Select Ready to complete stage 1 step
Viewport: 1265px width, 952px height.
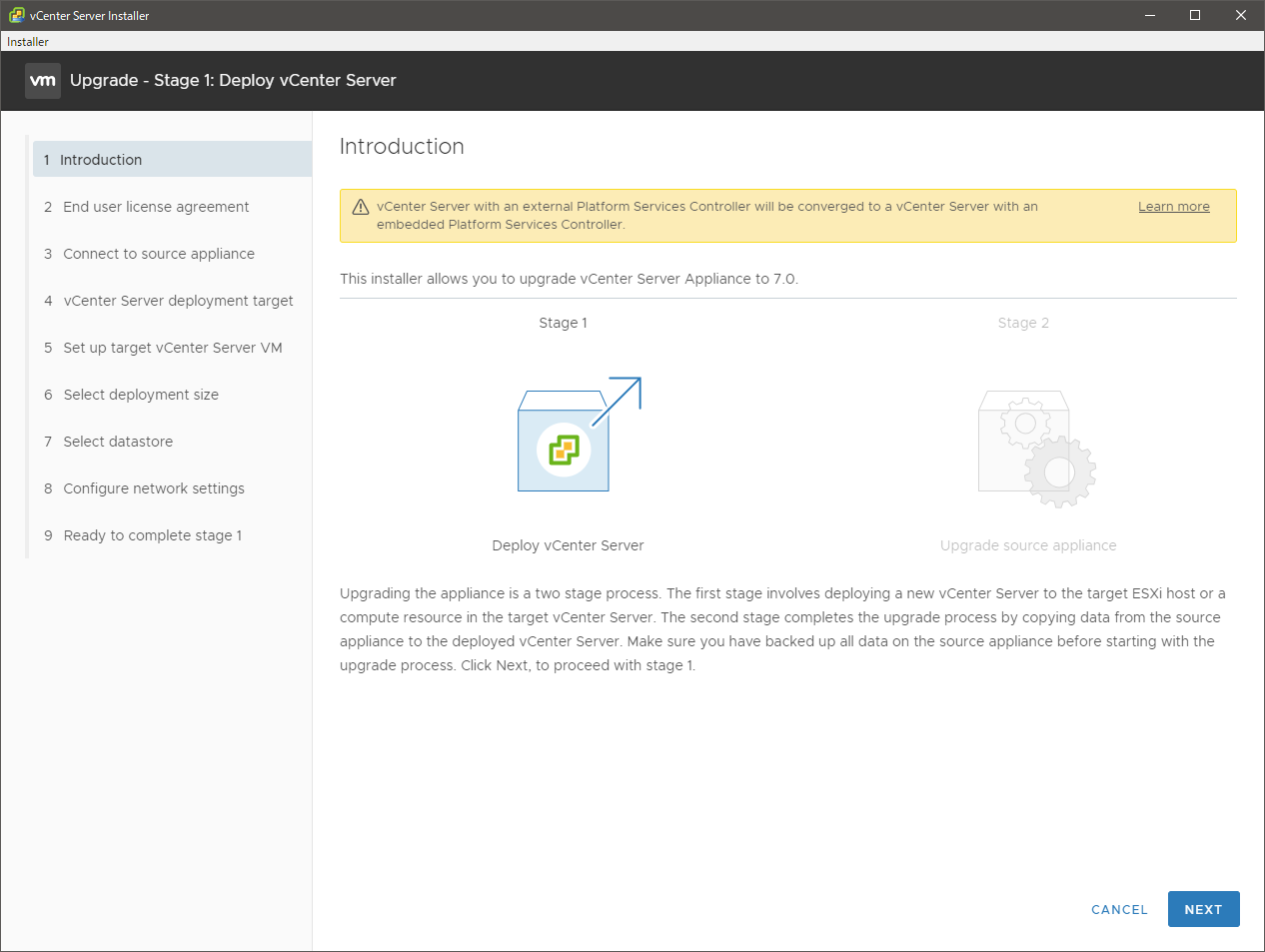click(152, 535)
